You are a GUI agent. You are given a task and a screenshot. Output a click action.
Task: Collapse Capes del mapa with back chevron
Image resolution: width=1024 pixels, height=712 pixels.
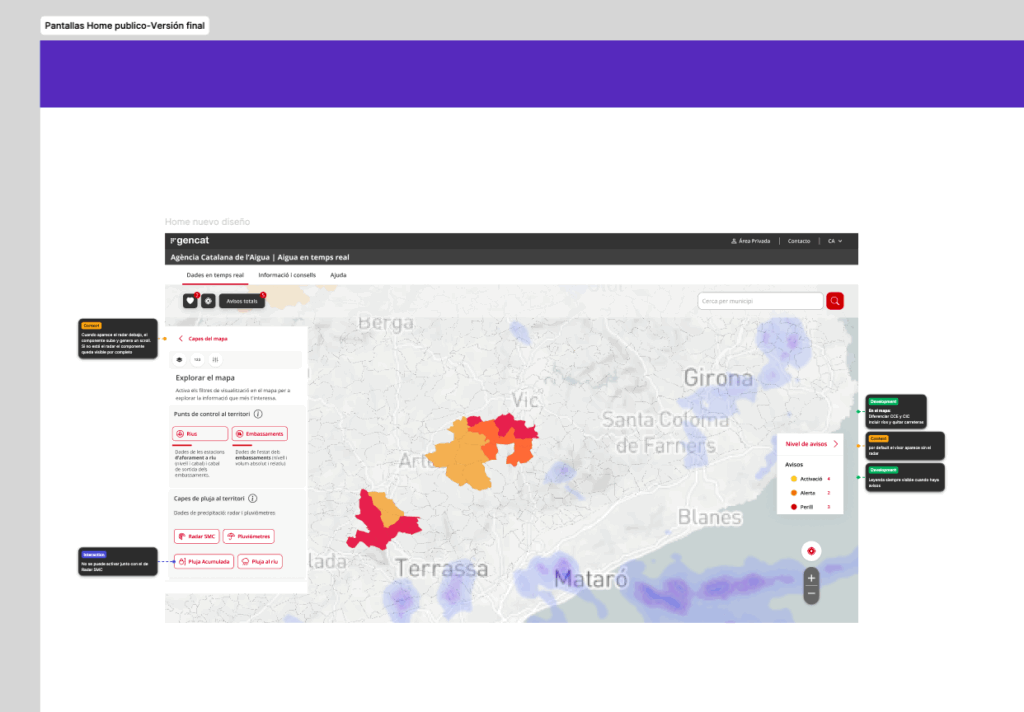point(181,338)
